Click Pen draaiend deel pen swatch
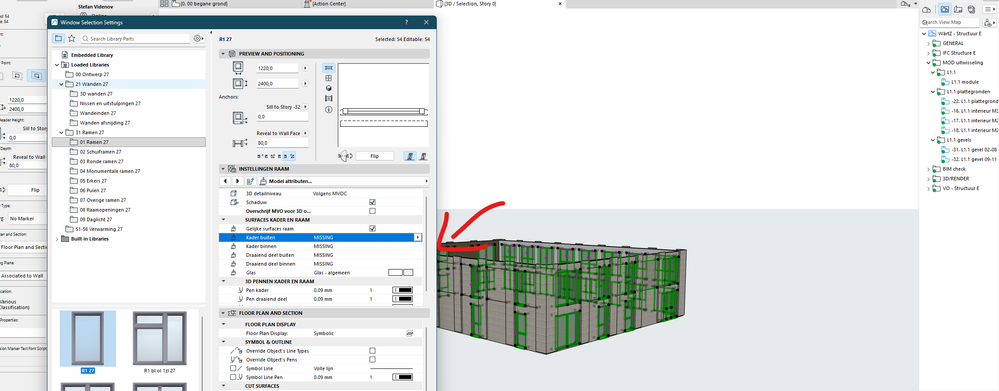 pyautogui.click(x=403, y=299)
